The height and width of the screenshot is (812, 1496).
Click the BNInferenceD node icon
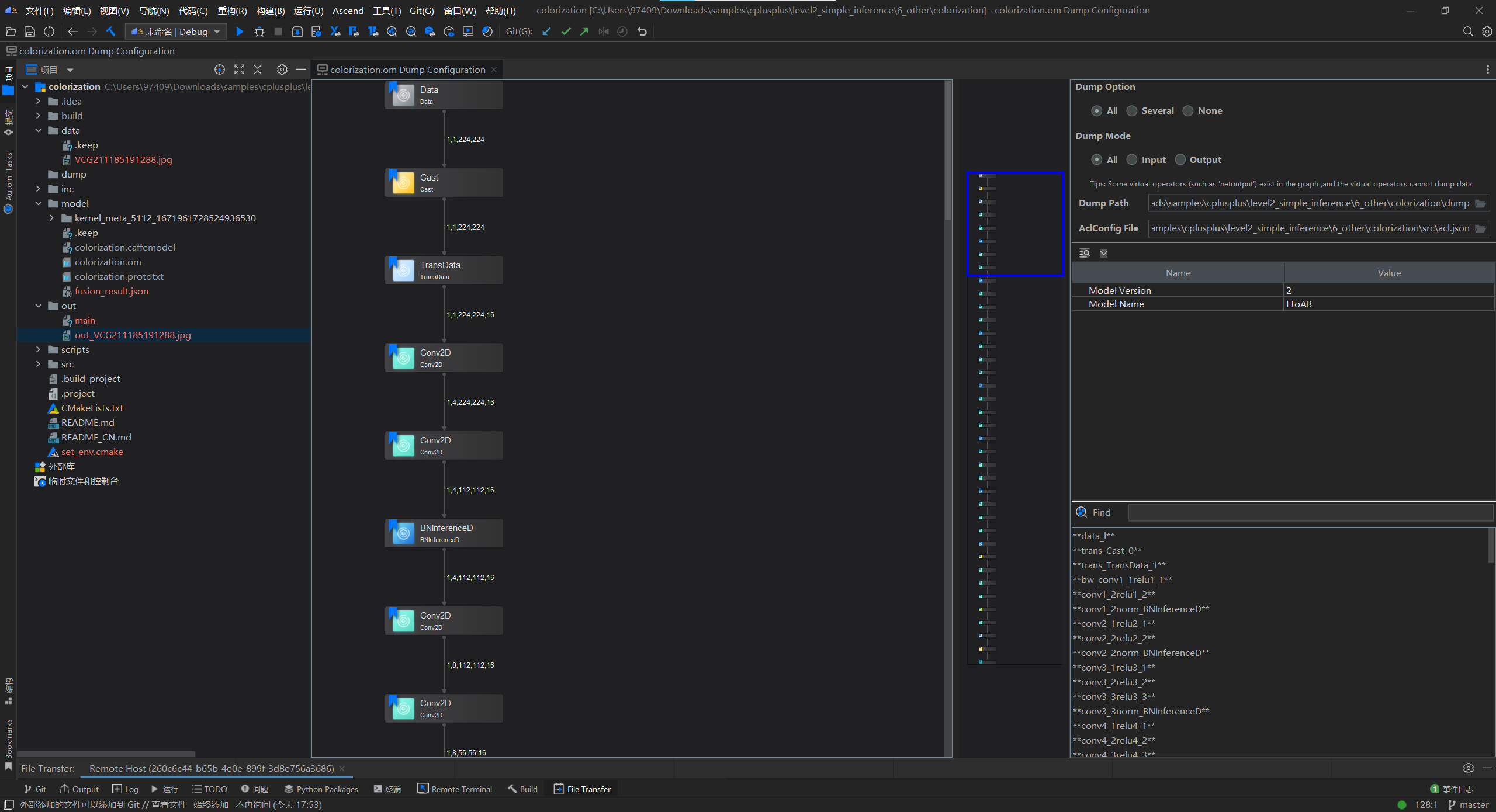[402, 532]
